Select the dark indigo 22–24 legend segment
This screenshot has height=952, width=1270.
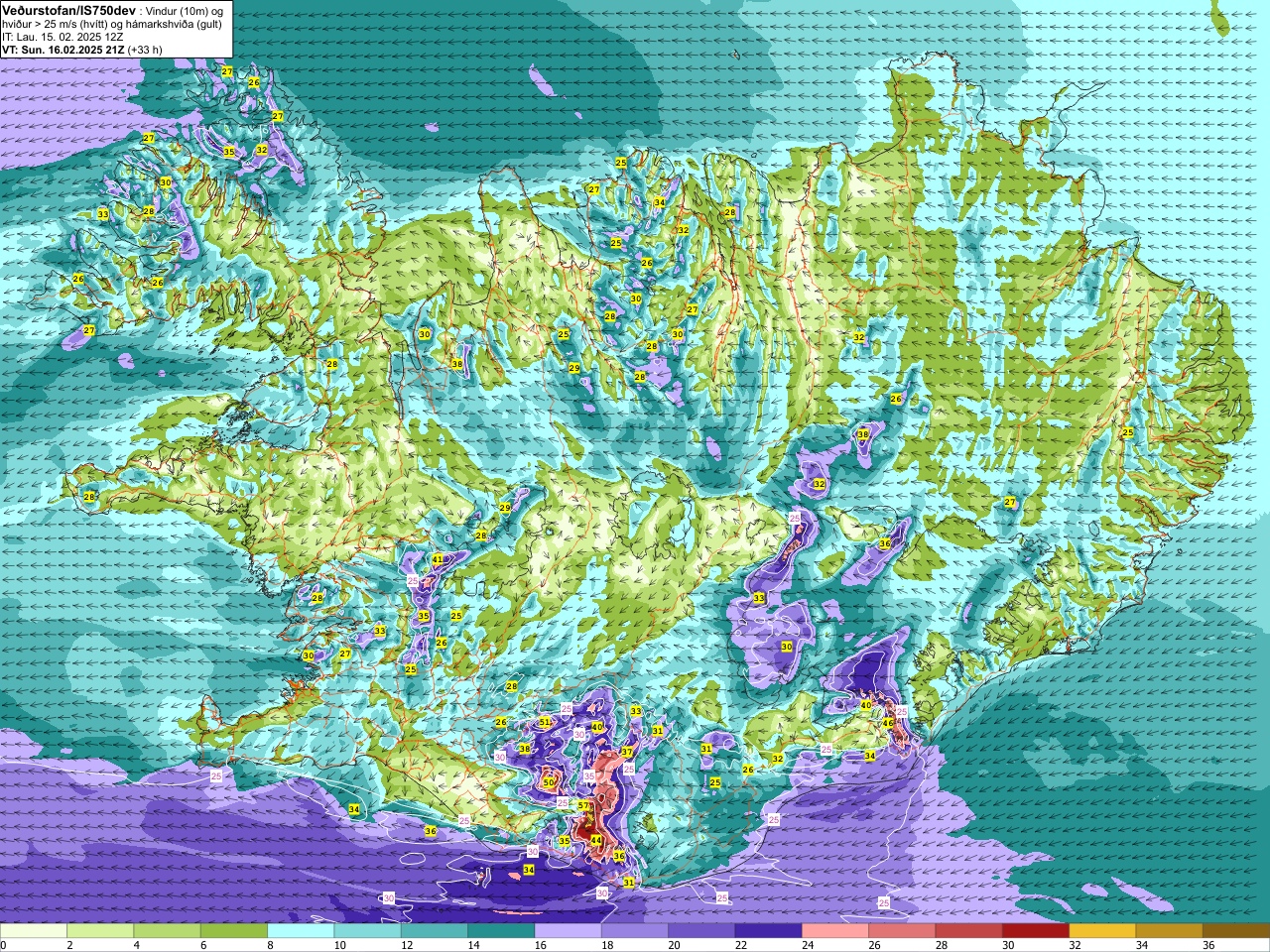[x=768, y=931]
